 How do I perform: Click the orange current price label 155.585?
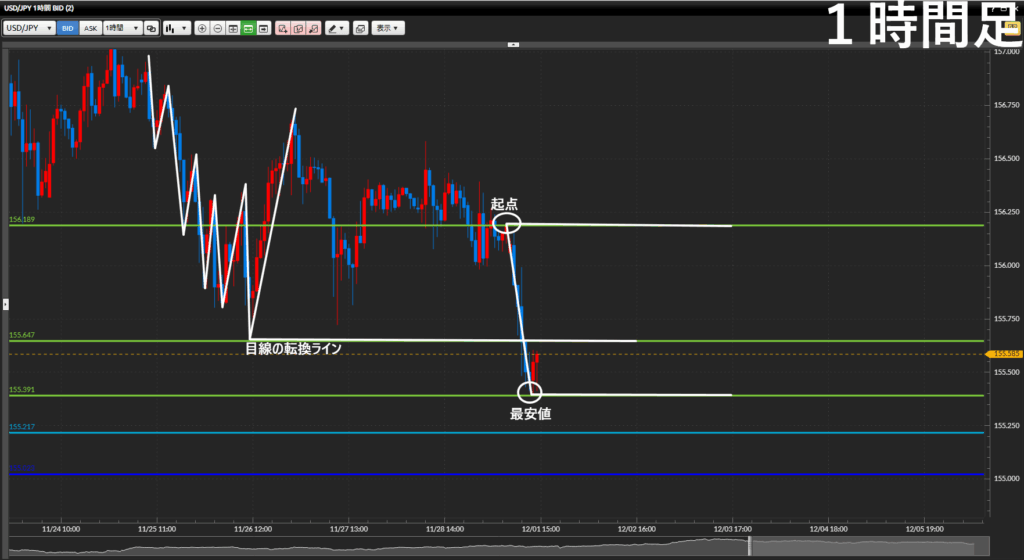point(1003,354)
